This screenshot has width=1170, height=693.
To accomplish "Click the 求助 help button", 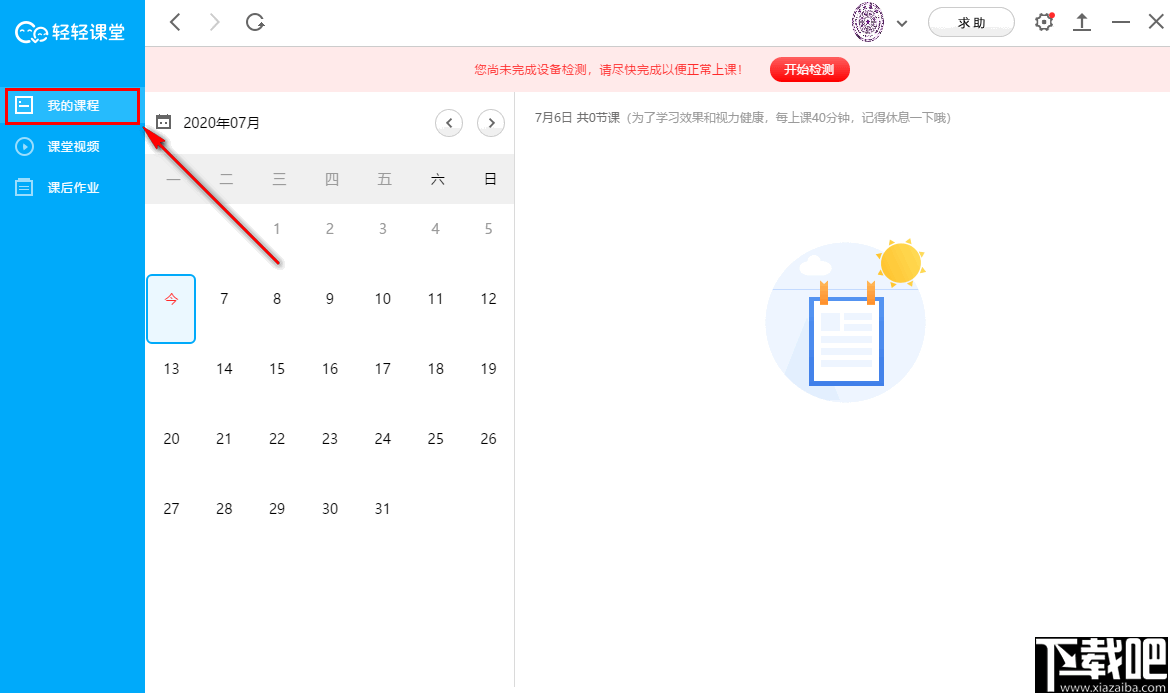I will [971, 21].
